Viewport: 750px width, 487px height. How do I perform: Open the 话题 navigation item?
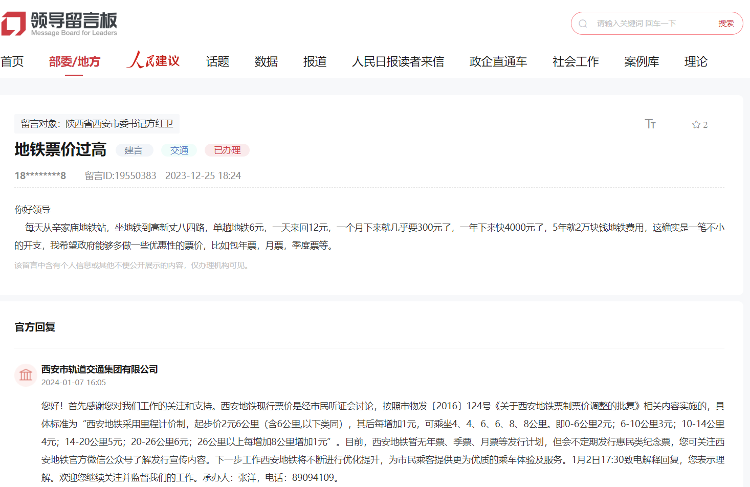pyautogui.click(x=218, y=62)
